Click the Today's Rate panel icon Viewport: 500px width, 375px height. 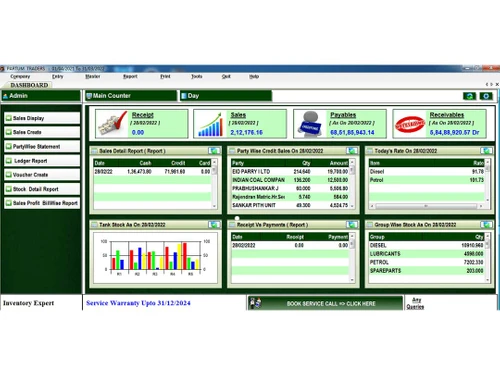pos(370,151)
